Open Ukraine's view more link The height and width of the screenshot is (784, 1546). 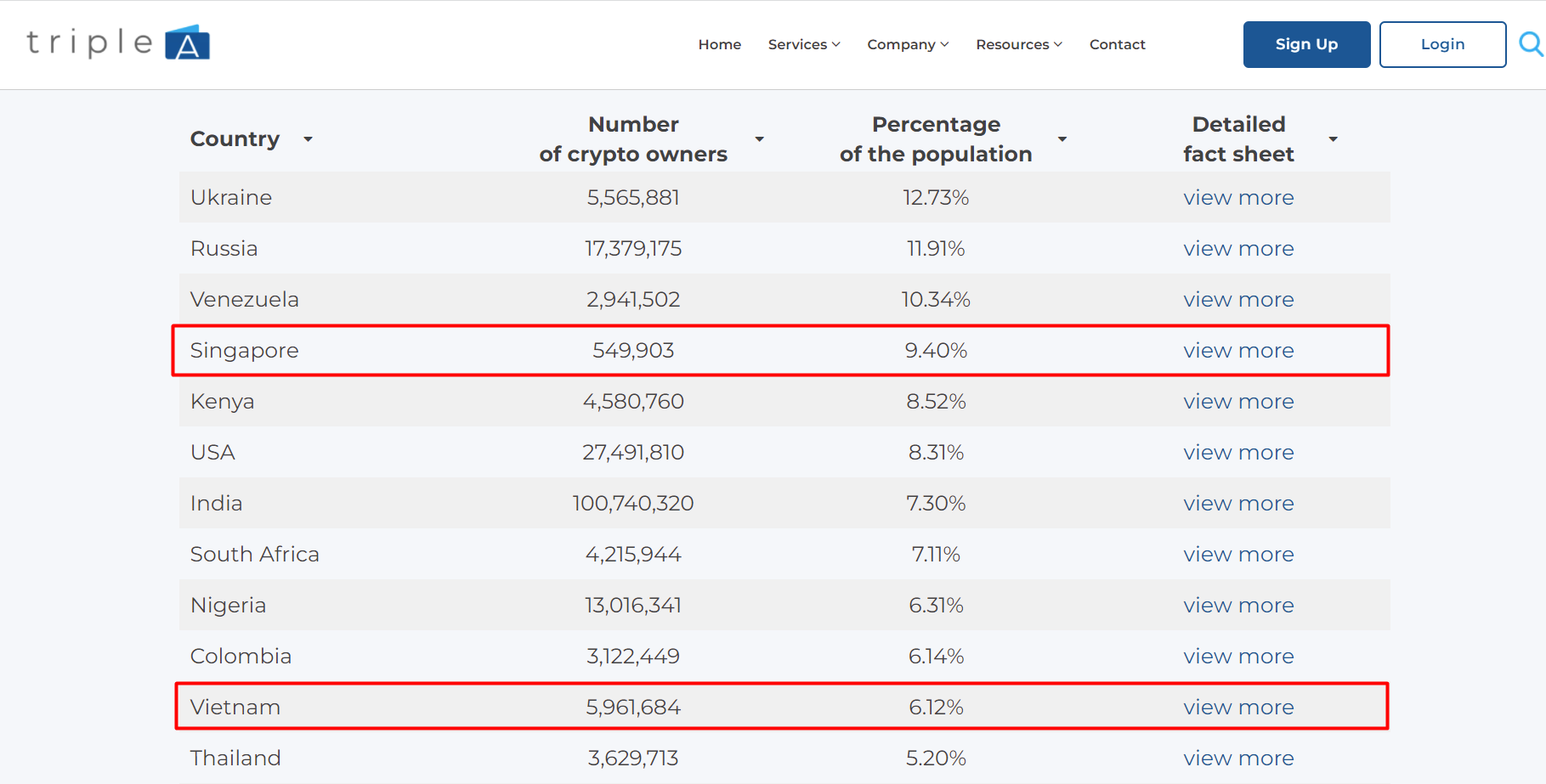click(x=1237, y=198)
